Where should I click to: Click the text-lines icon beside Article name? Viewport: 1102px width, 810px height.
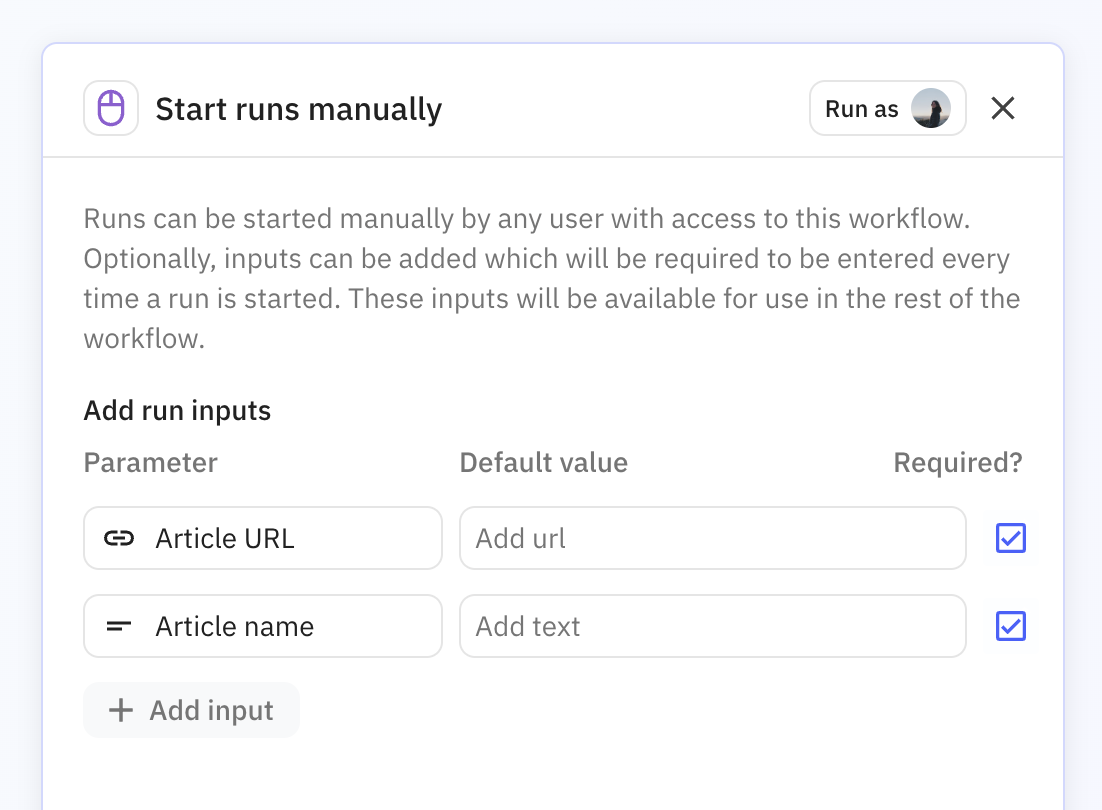click(x=119, y=627)
